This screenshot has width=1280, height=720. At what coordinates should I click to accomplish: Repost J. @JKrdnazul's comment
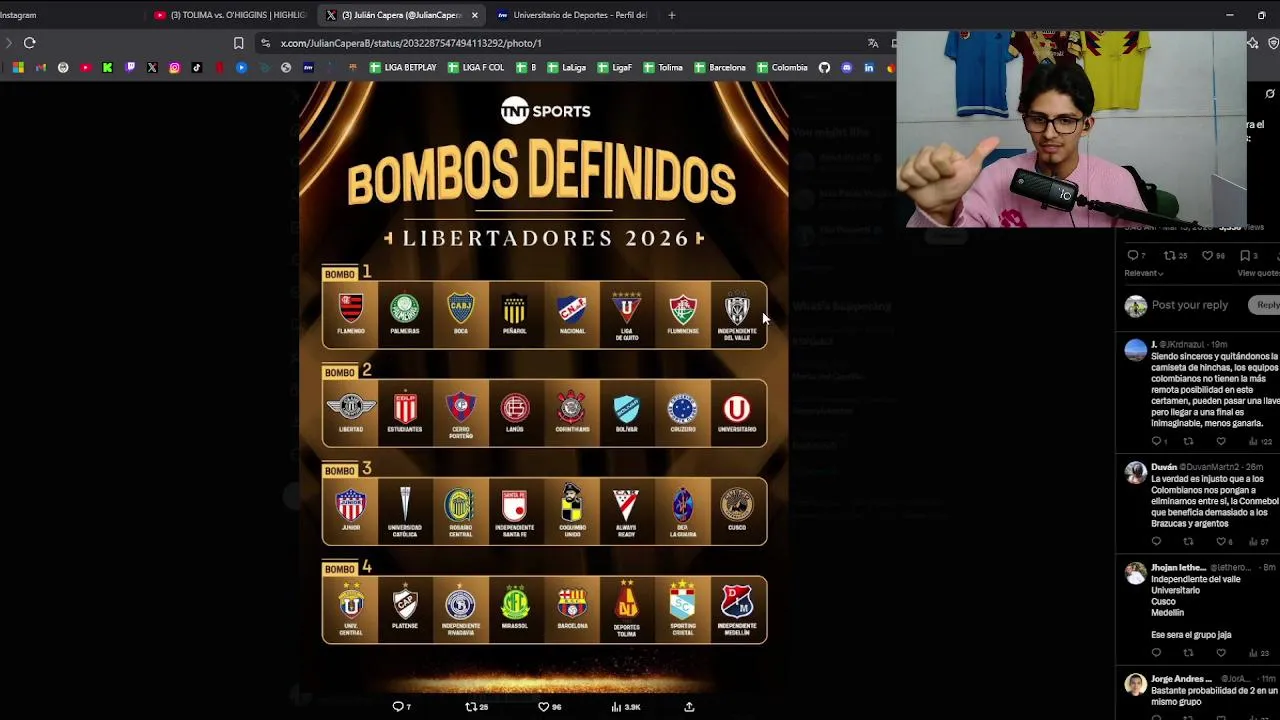[x=1189, y=441]
